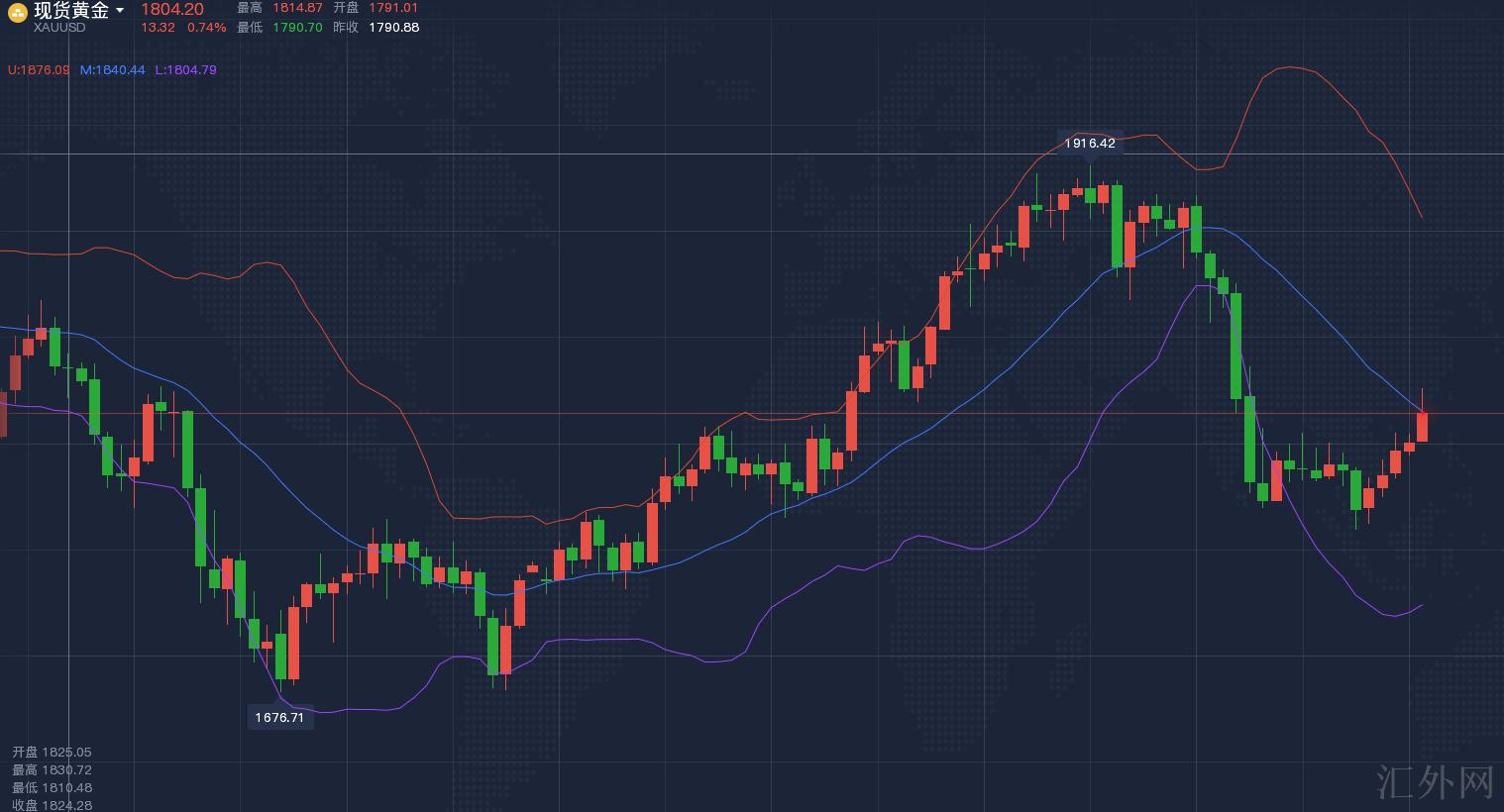The width and height of the screenshot is (1504, 812).
Task: Click the 昨收 value 1790.88
Action: (x=393, y=28)
